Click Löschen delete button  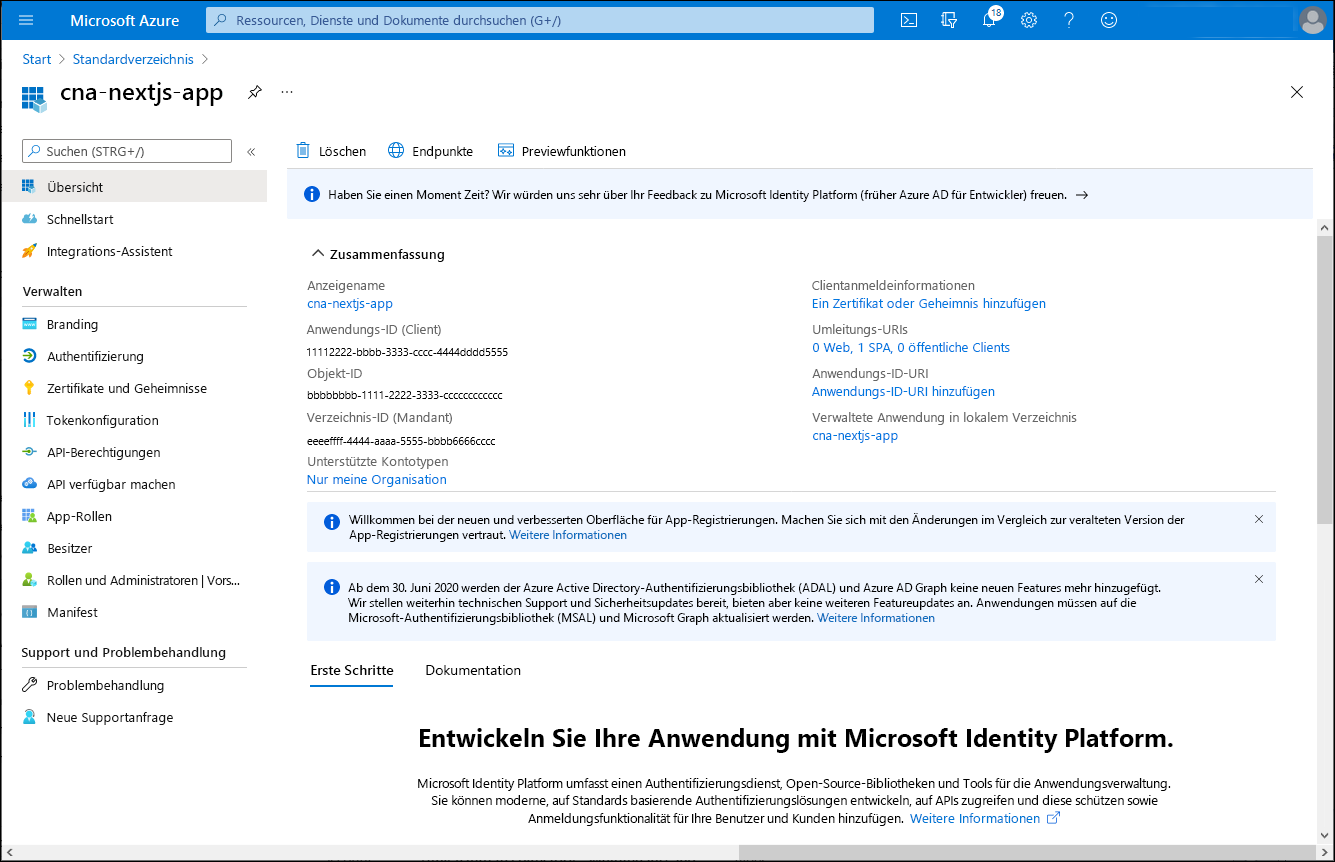coord(331,151)
